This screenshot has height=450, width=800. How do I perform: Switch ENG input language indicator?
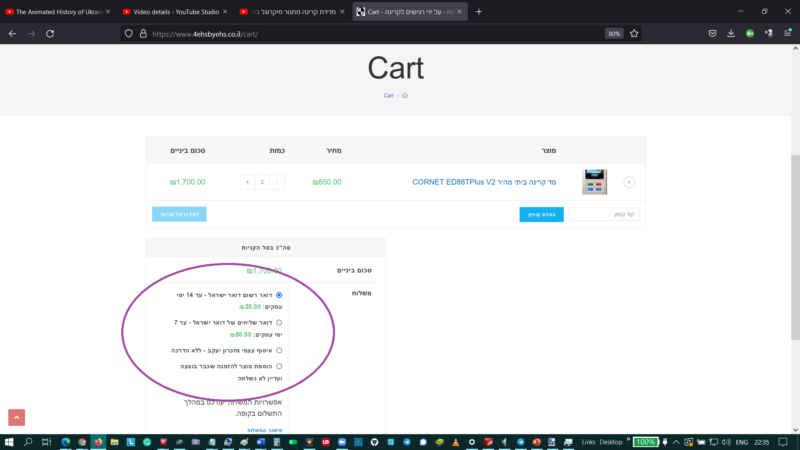click(742, 442)
